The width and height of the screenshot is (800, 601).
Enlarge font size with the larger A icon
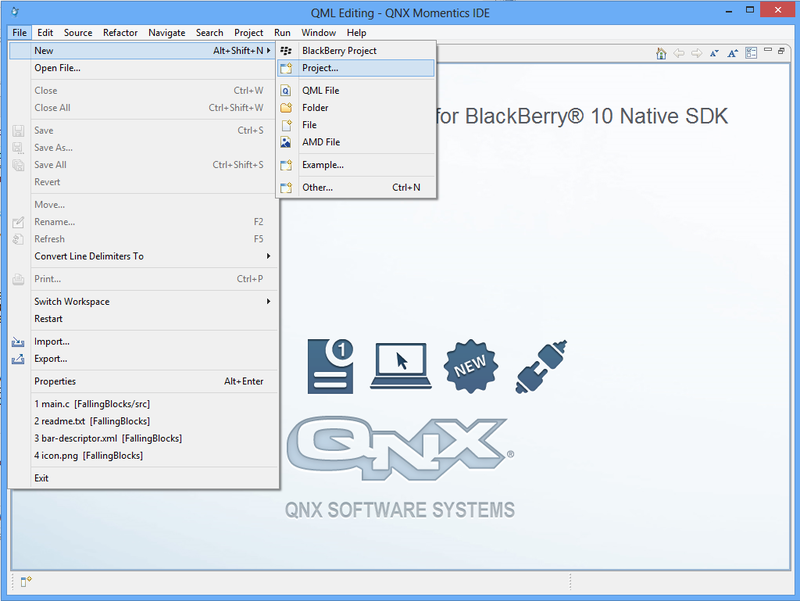click(x=733, y=53)
